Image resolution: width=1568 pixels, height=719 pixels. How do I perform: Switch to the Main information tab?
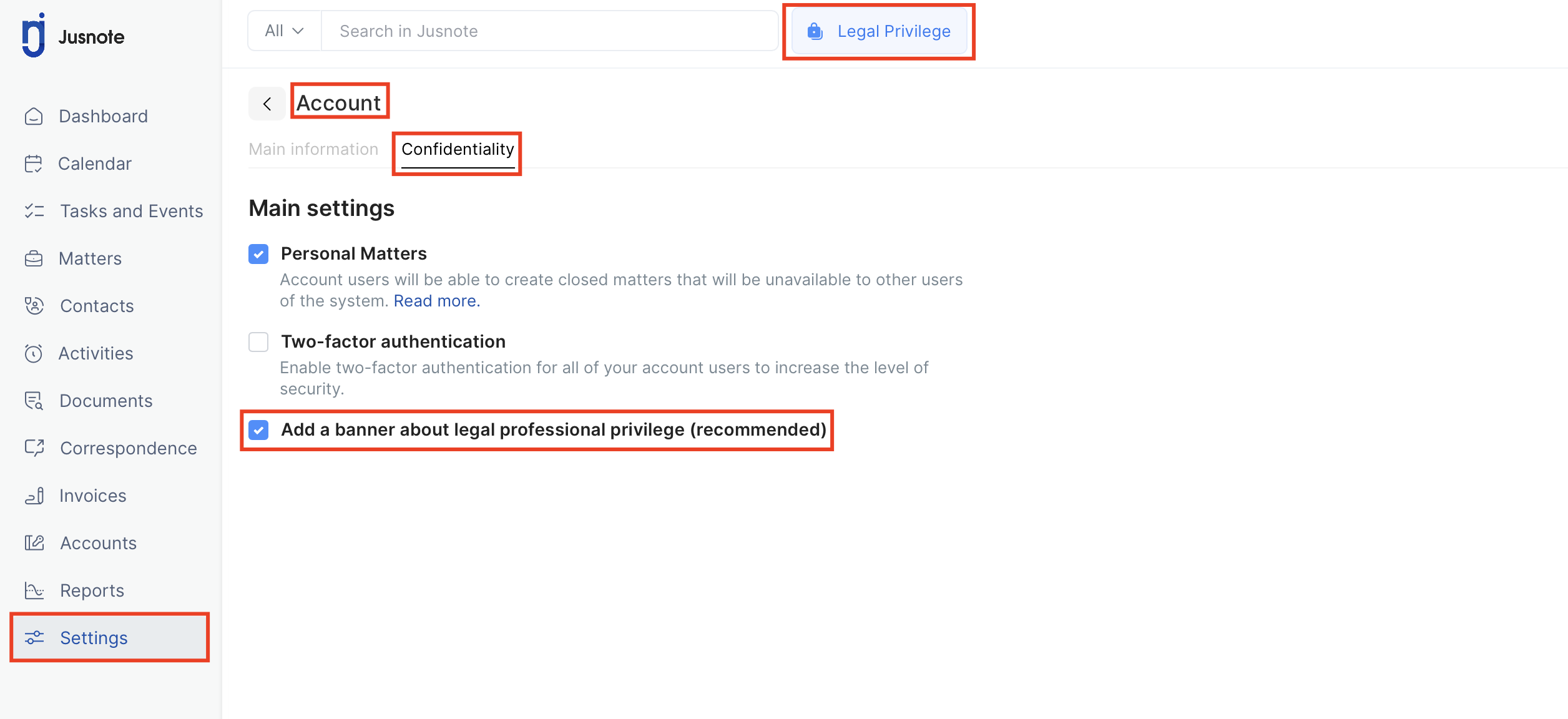[313, 150]
